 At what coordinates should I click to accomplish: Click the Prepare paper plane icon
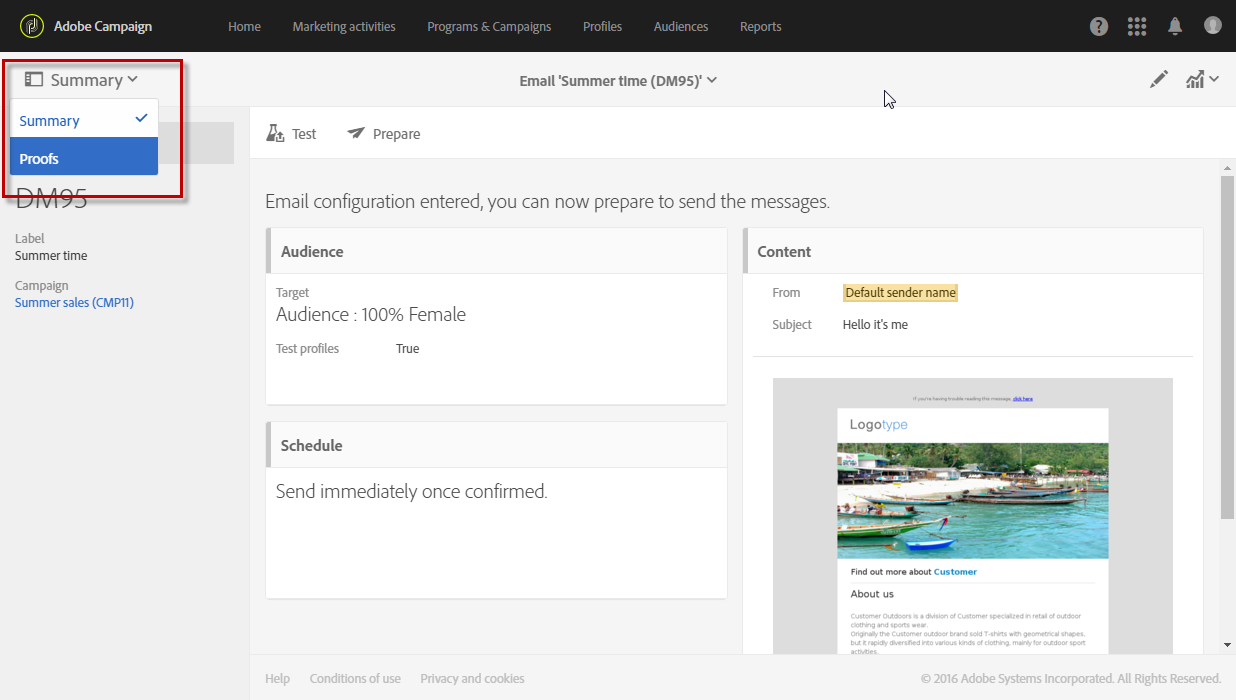pos(356,134)
